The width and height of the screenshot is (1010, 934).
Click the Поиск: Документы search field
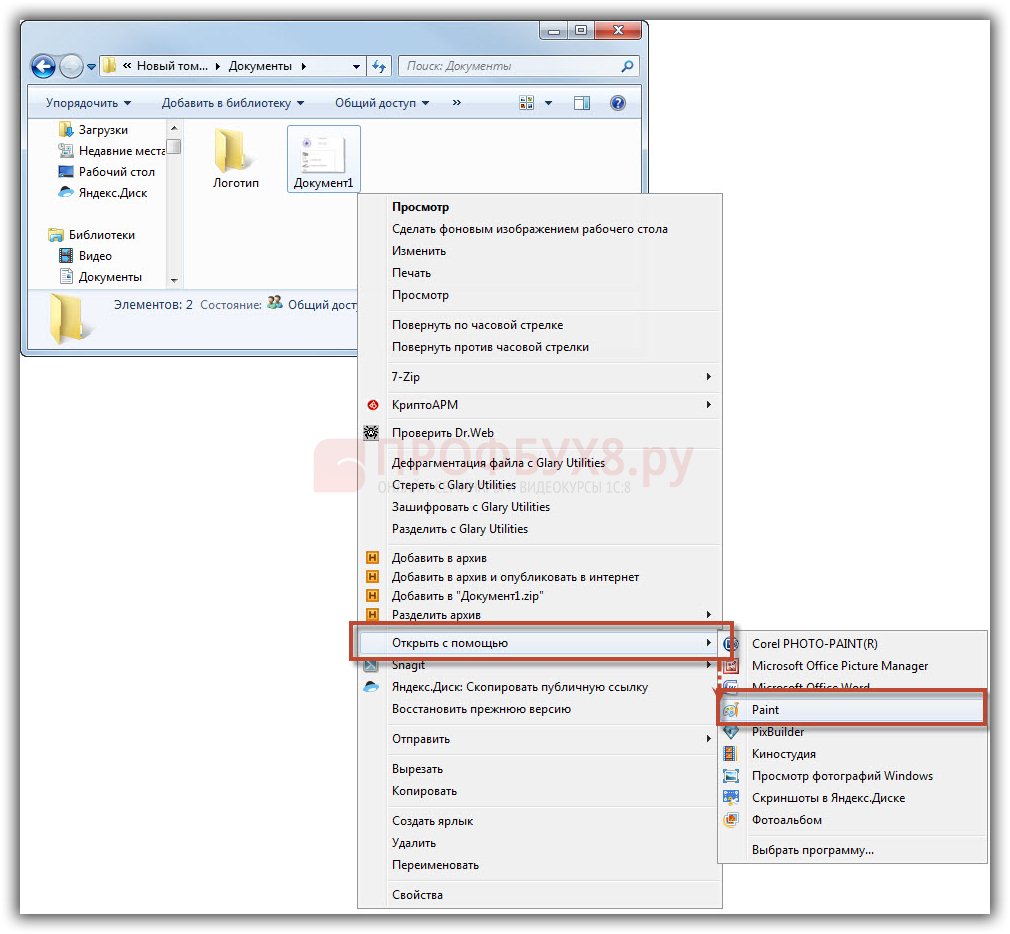pos(508,66)
